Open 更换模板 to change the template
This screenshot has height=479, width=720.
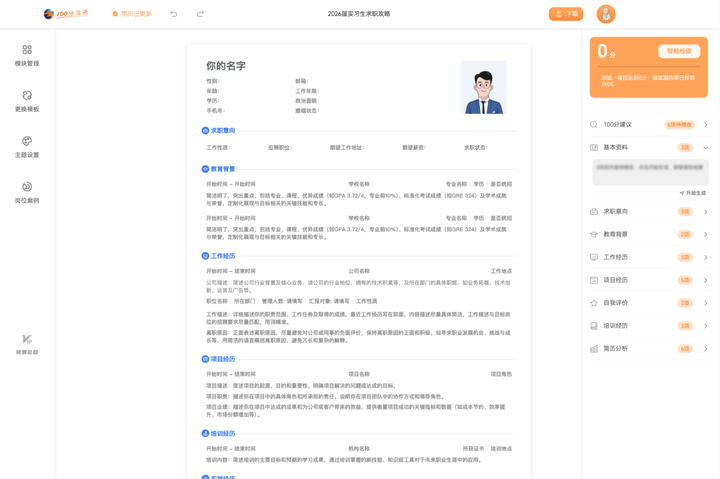coord(27,101)
